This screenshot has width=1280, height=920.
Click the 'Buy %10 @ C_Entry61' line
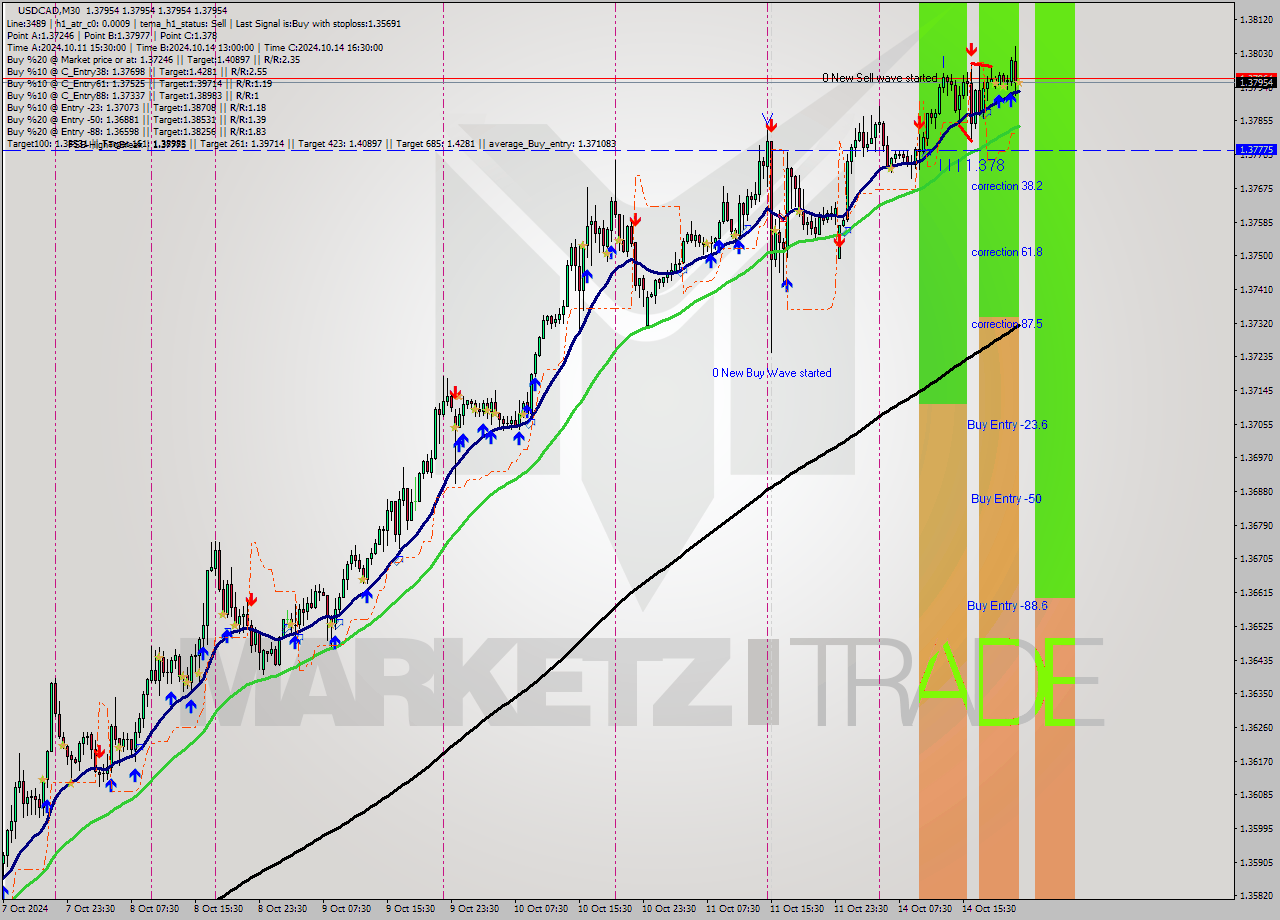pyautogui.click(x=139, y=83)
